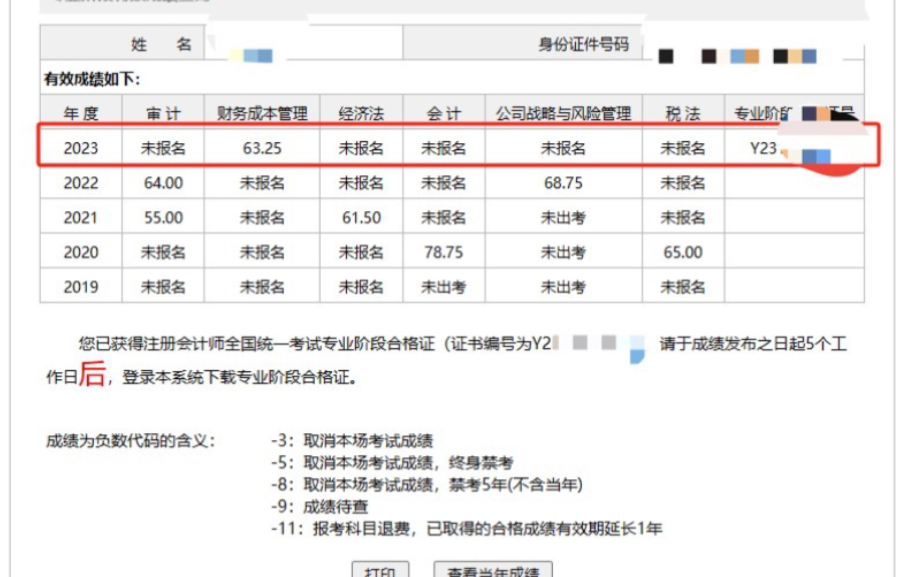The height and width of the screenshot is (577, 924).
Task: Click the 64.00 audit score for 2022
Action: click(163, 183)
